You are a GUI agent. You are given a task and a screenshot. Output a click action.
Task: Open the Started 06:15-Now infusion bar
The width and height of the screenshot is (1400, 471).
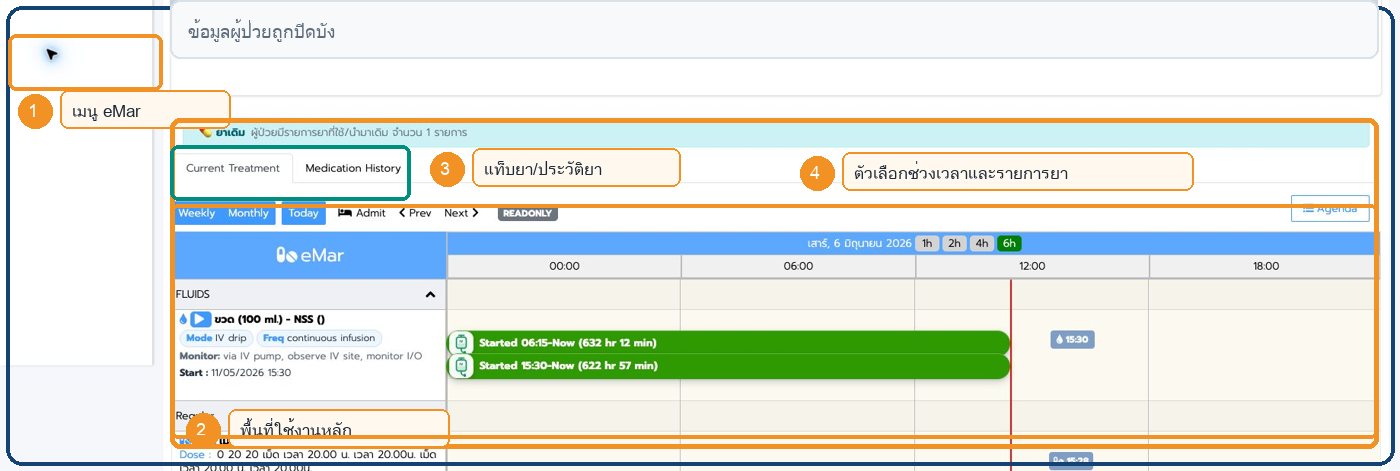pyautogui.click(x=728, y=343)
